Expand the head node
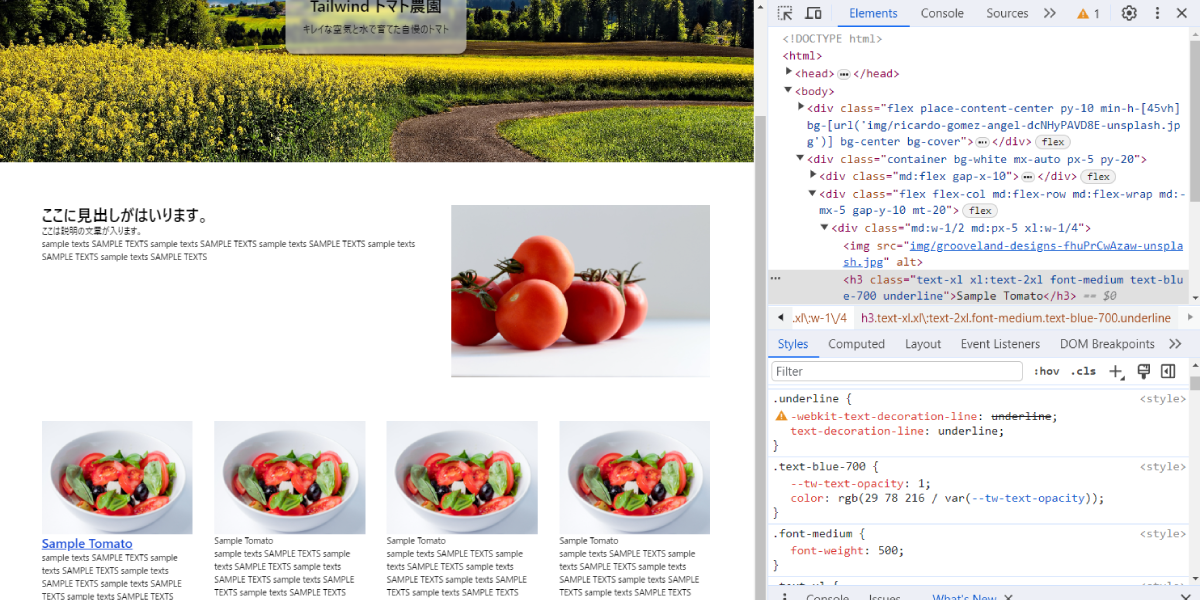Viewport: 1200px width, 600px height. tap(789, 73)
